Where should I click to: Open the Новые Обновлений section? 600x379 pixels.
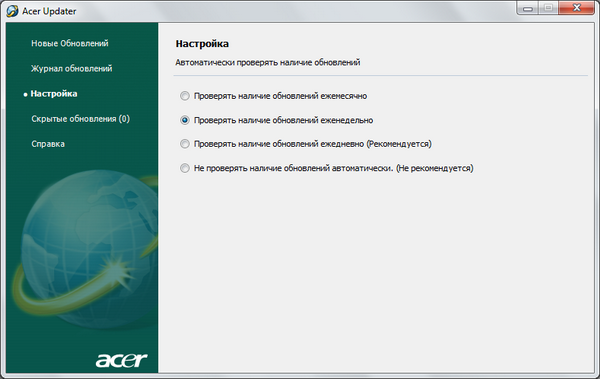coord(70,43)
